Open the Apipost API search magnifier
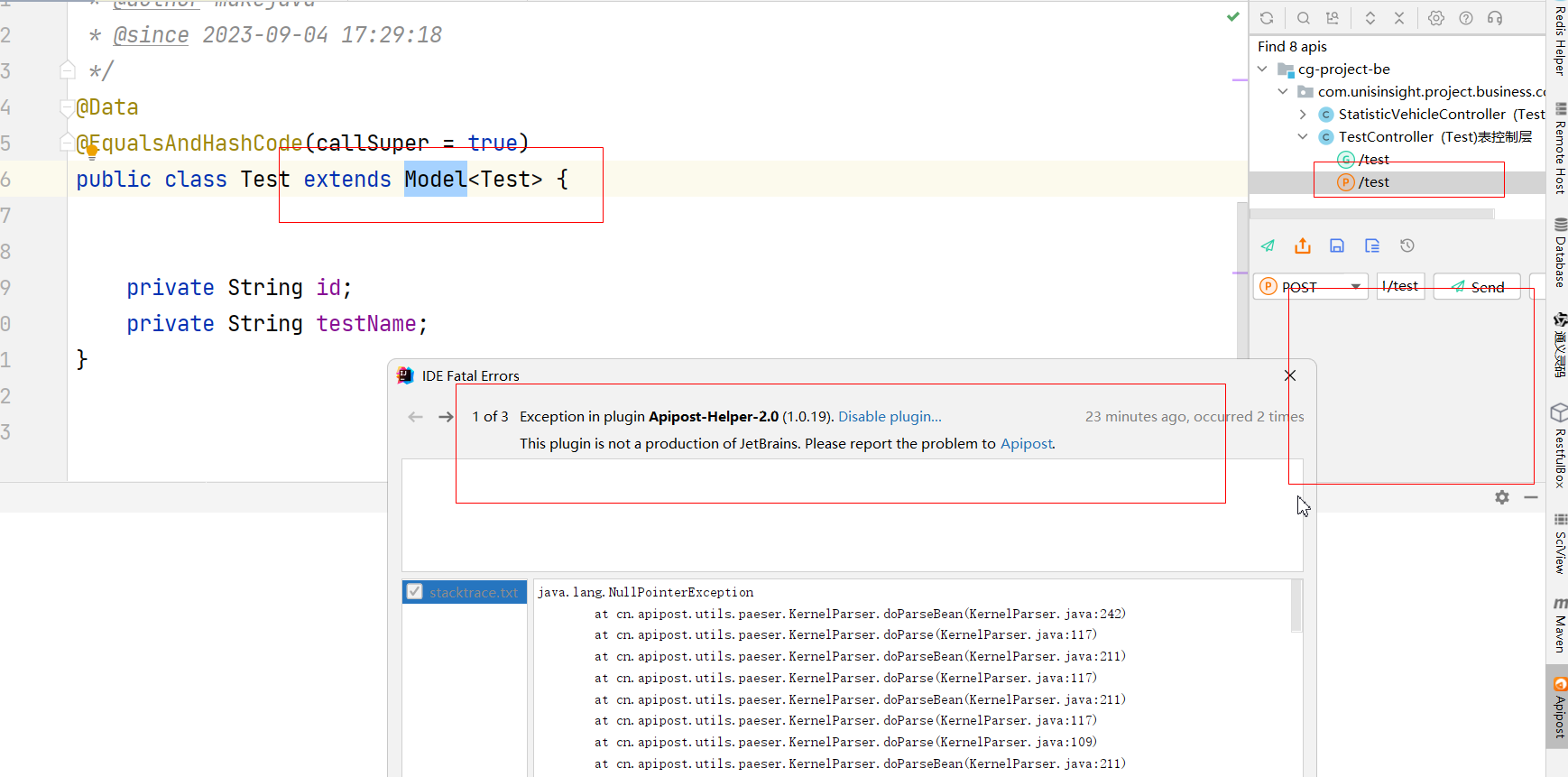The height and width of the screenshot is (777, 1568). pyautogui.click(x=1304, y=18)
